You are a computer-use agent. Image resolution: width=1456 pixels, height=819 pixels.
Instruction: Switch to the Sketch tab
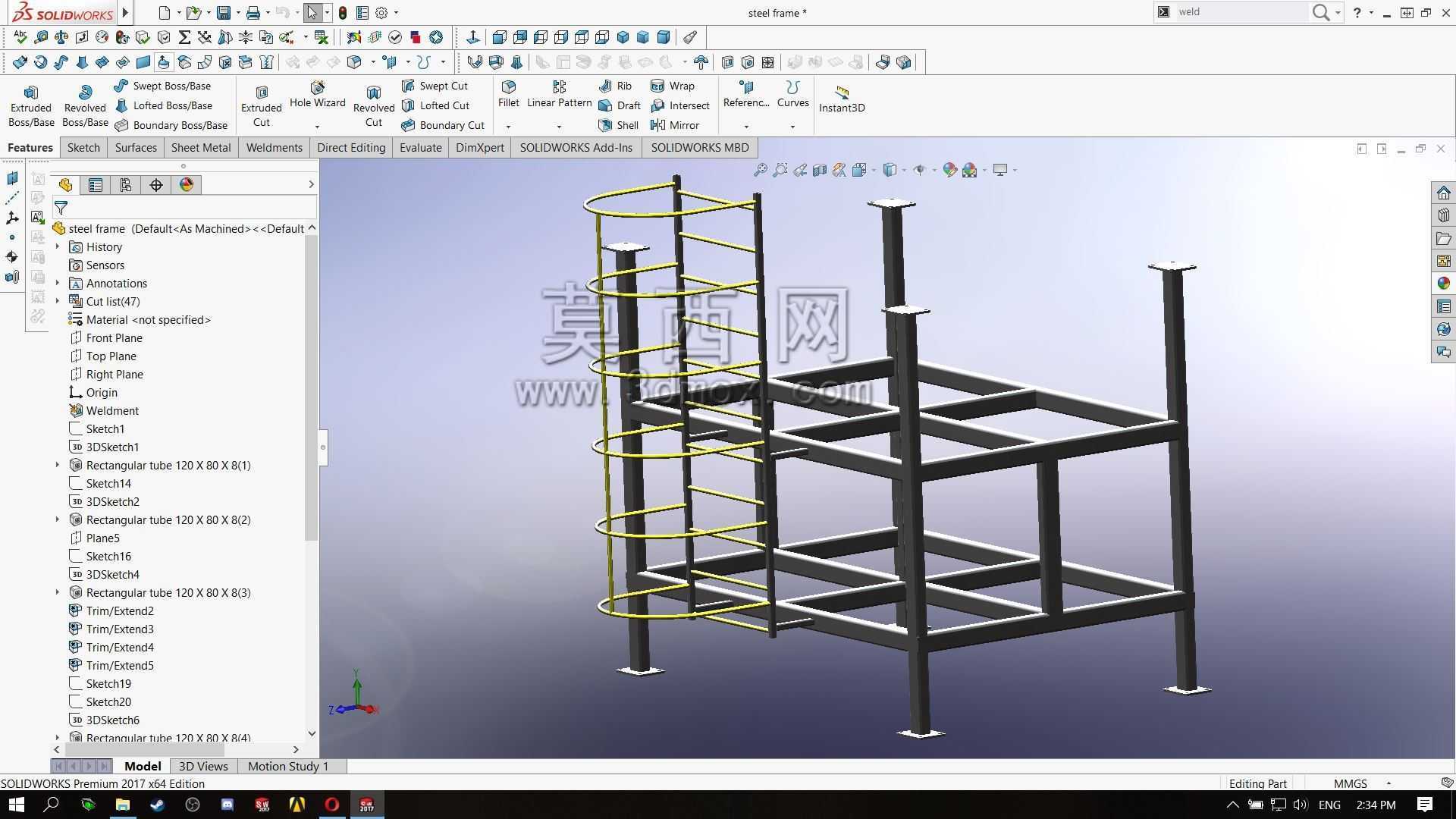pyautogui.click(x=83, y=147)
